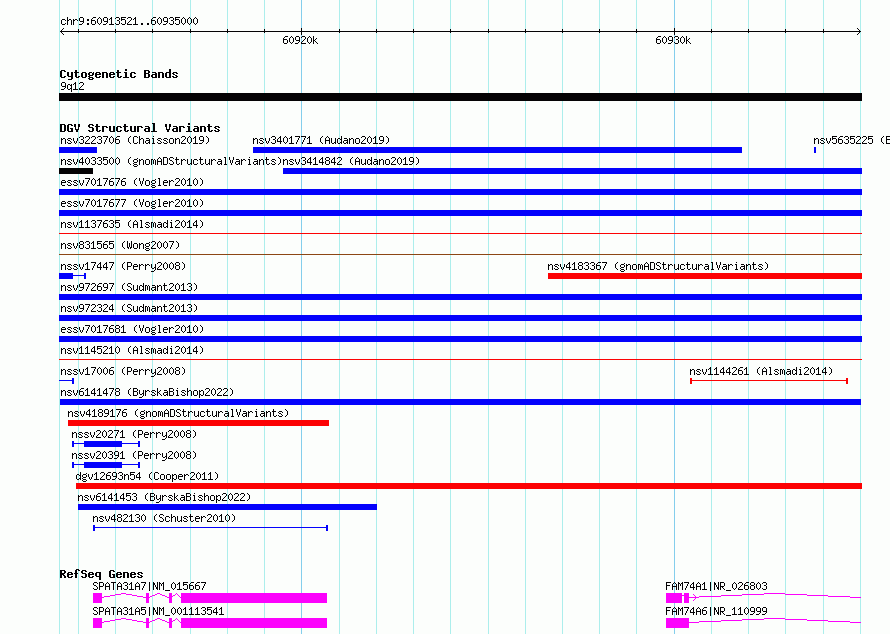The height and width of the screenshot is (634, 890).
Task: Select variant nsv3401771 (Audano2019) blue bar
Action: 497,150
